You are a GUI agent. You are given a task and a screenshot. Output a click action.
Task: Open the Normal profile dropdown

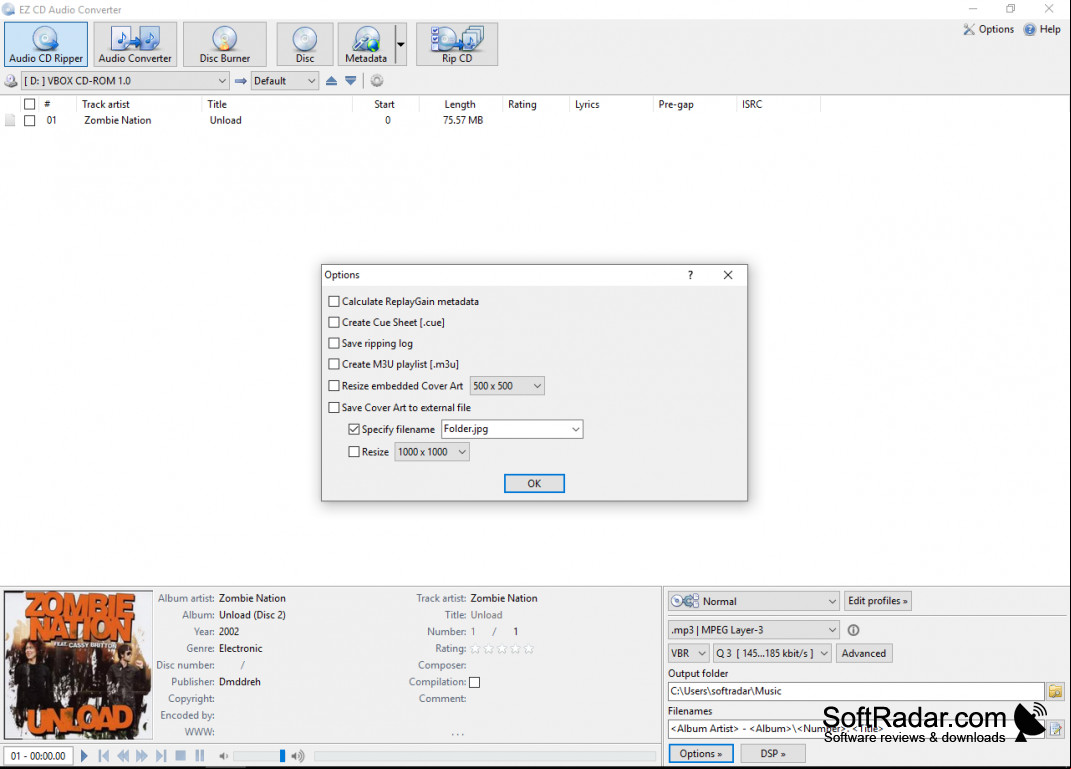pyautogui.click(x=753, y=601)
